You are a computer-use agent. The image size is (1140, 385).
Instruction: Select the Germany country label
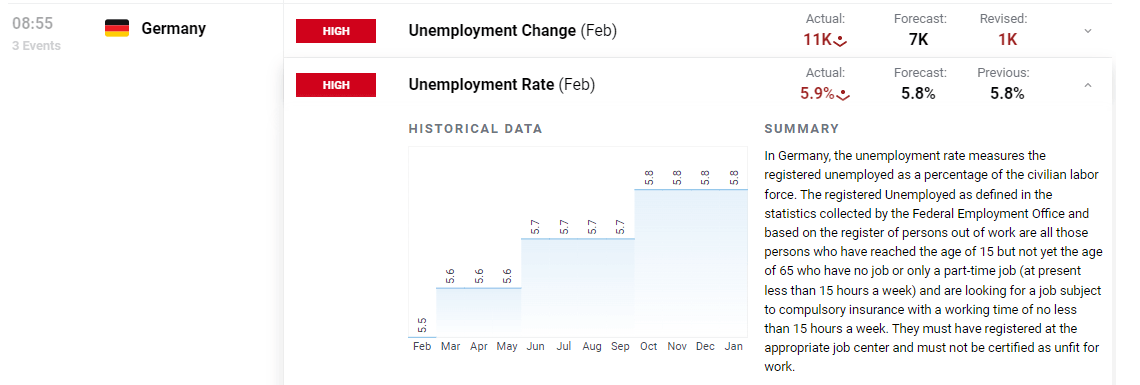coord(174,28)
